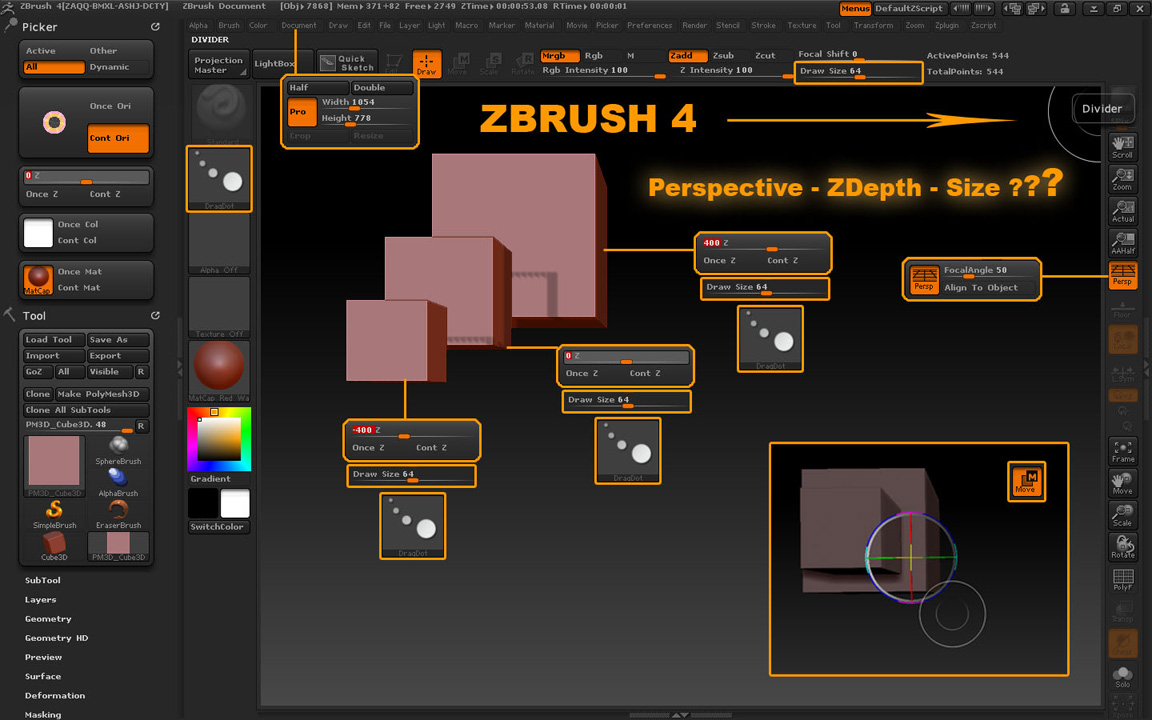Expand the Geometry section

[48, 619]
